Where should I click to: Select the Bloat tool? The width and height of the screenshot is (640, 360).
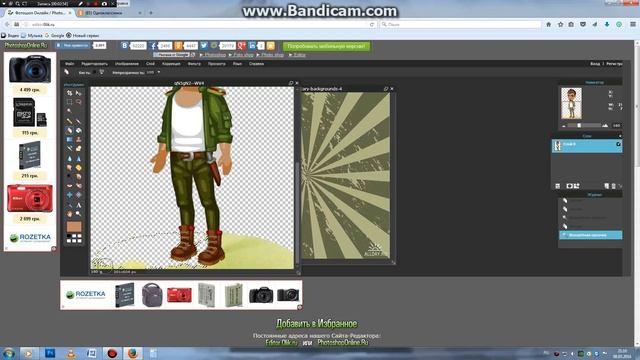pos(69,195)
